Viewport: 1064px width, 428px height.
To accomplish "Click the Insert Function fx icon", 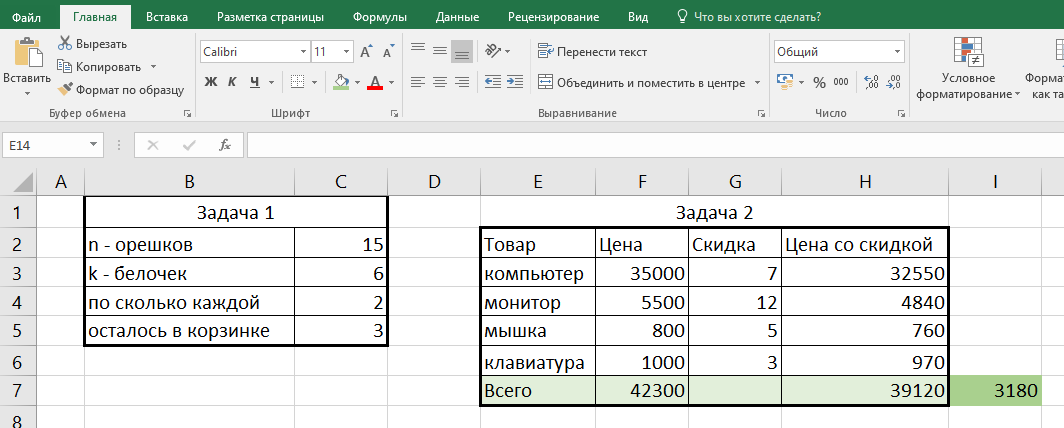I will click(225, 145).
